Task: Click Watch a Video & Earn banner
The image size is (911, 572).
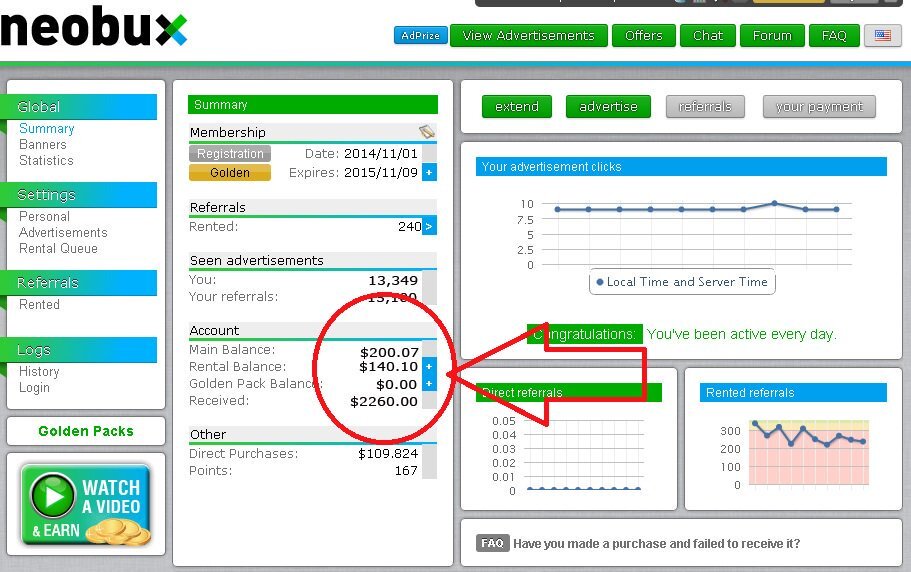Action: 86,505
